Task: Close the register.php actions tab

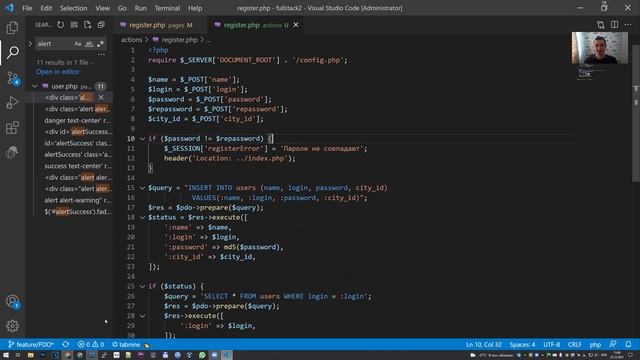Action: pos(296,25)
